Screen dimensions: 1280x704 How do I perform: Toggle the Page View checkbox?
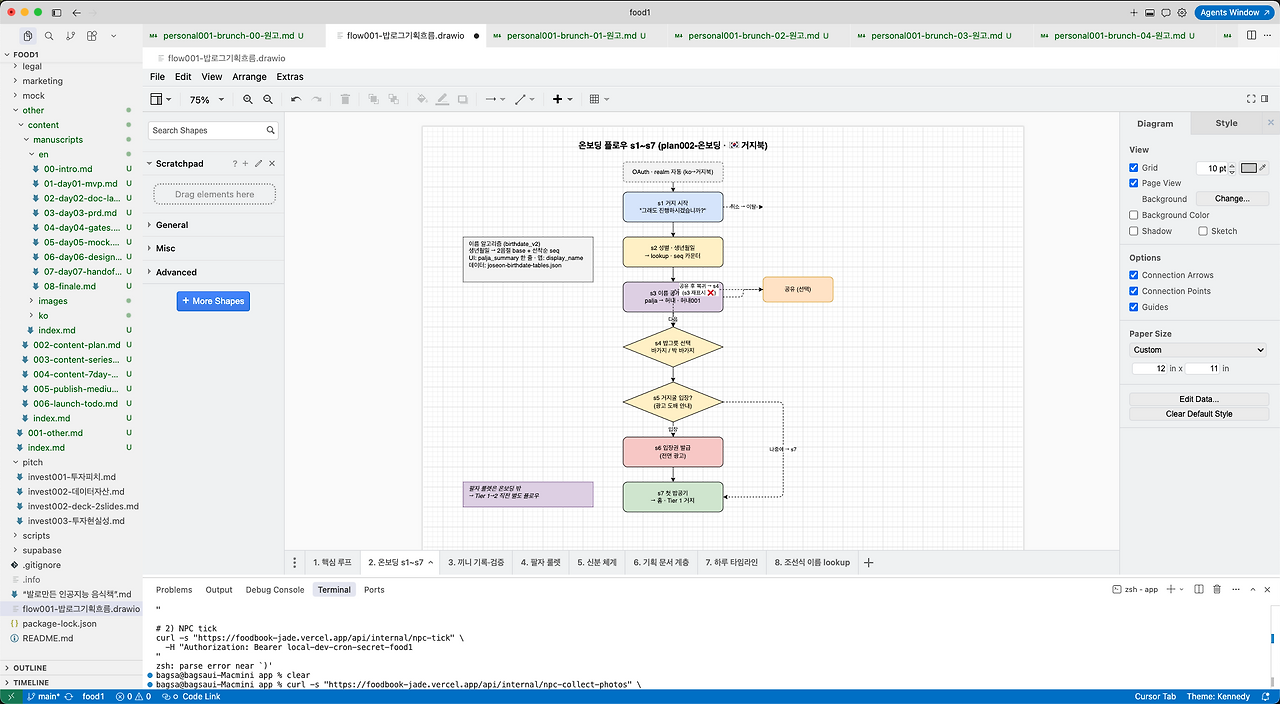[x=1133, y=183]
